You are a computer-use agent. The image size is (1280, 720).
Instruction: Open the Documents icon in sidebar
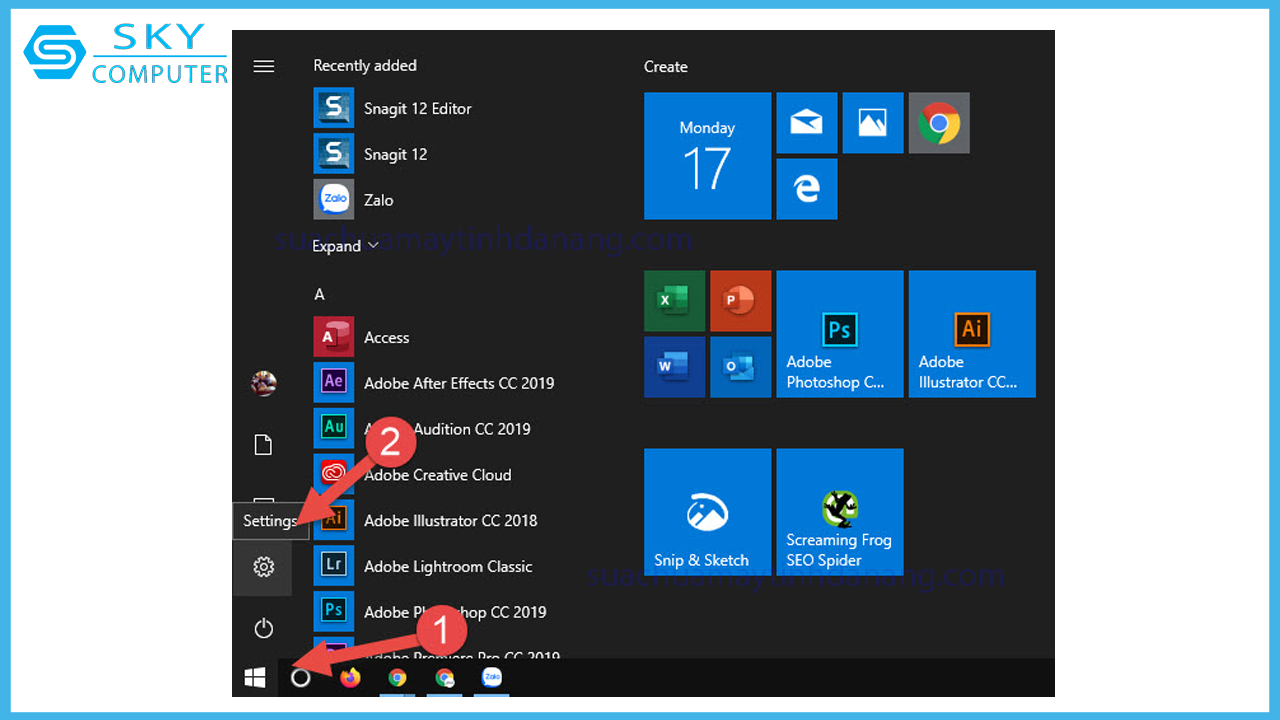coord(263,445)
